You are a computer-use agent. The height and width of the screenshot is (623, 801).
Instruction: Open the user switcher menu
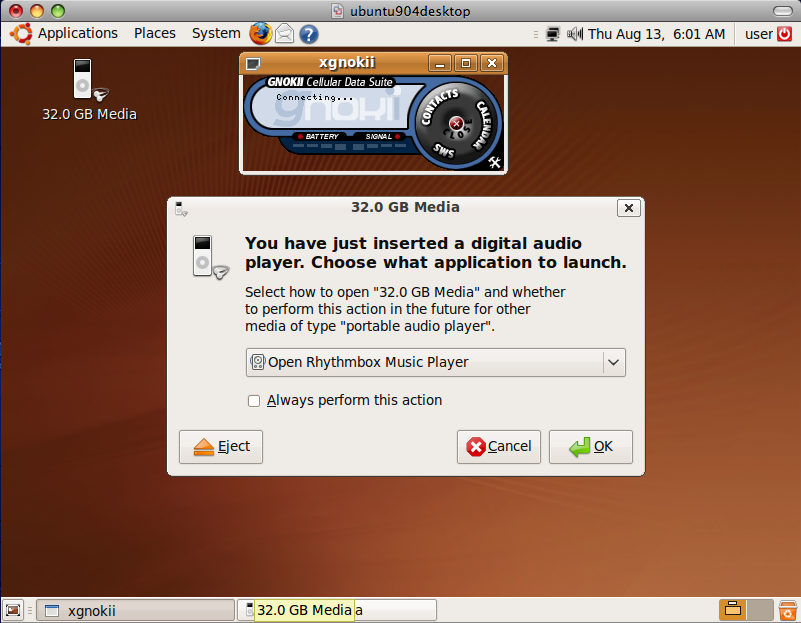coord(759,34)
